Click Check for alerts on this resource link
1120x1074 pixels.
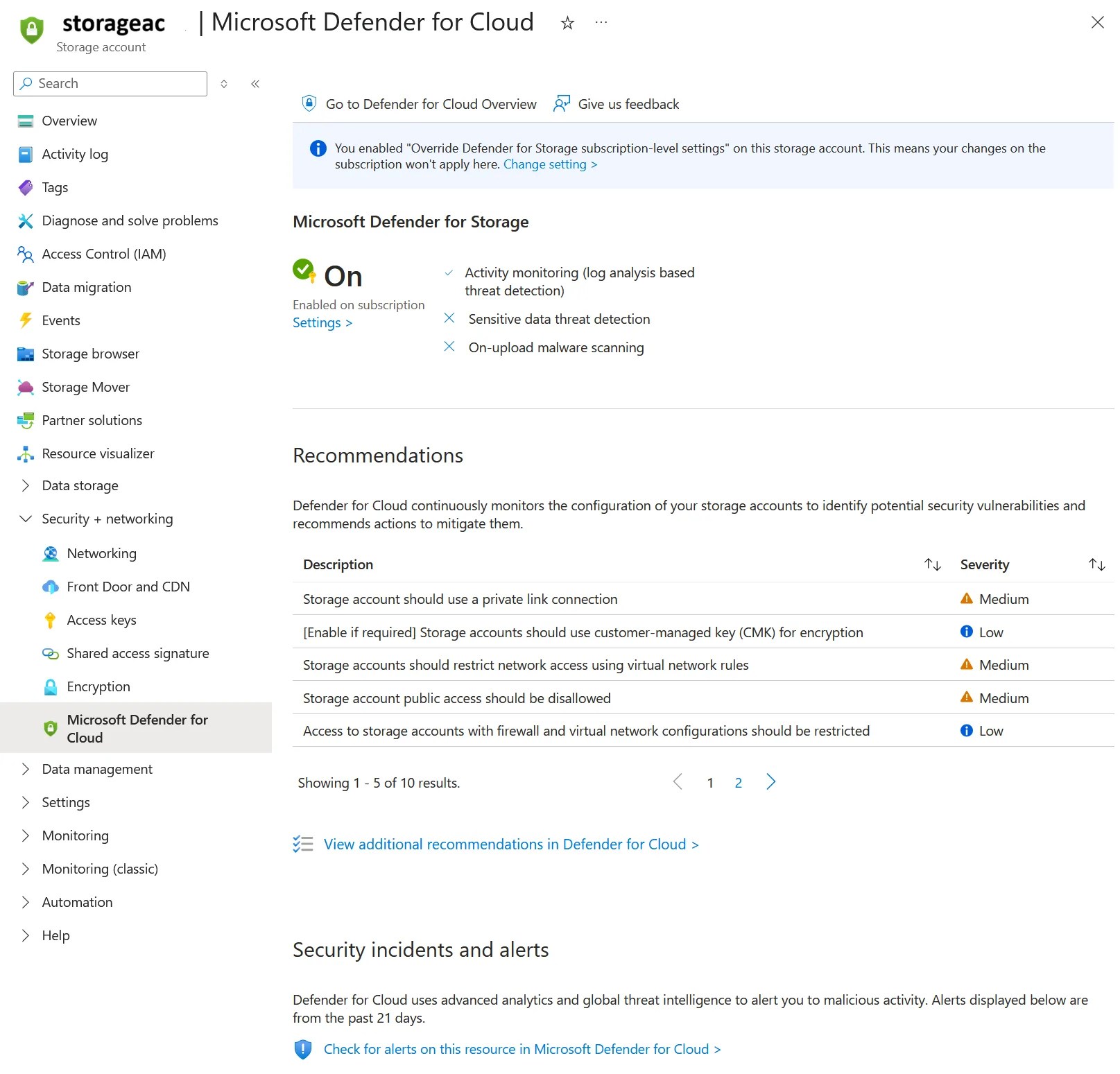[522, 1050]
